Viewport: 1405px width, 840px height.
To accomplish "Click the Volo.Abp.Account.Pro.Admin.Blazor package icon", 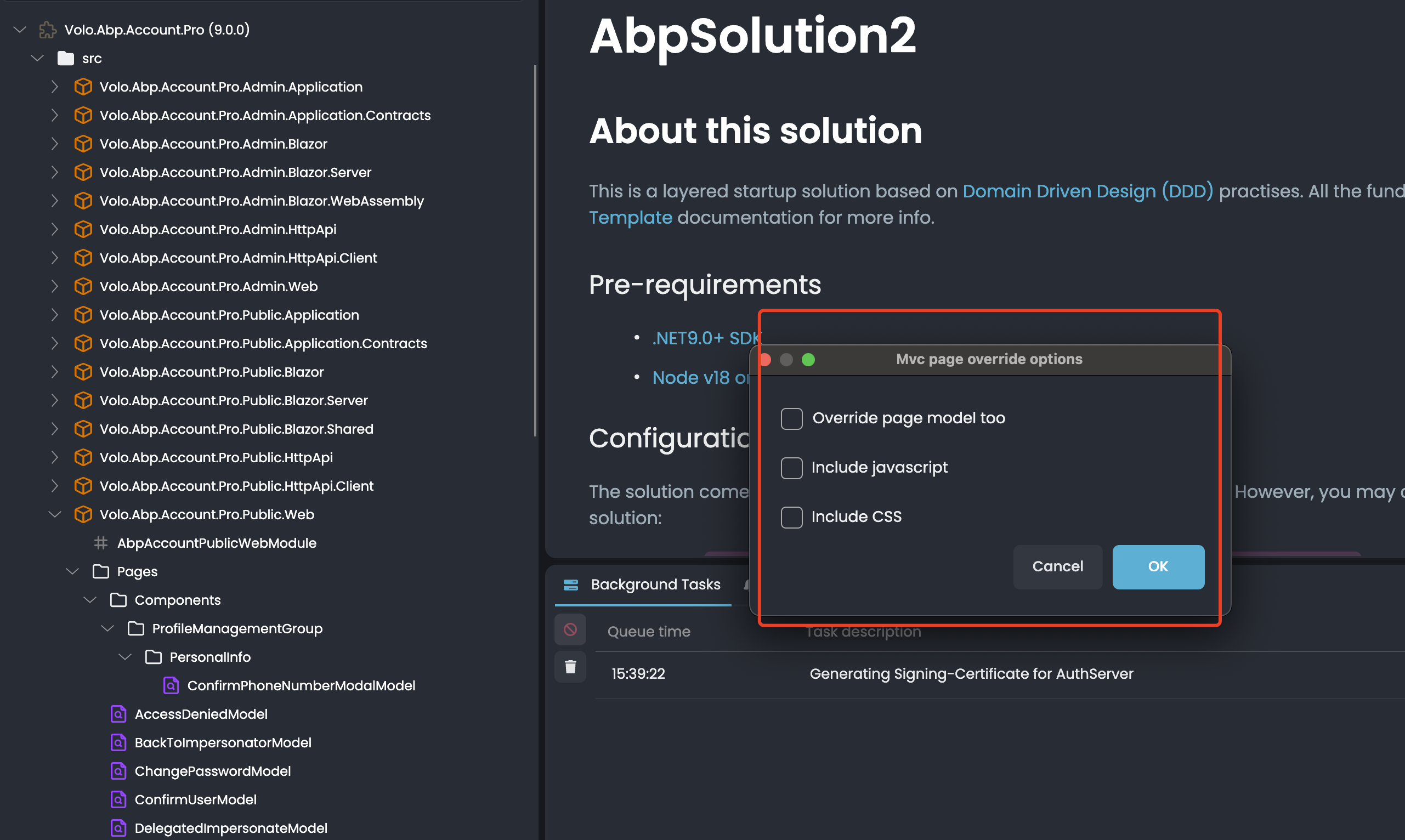I will pos(83,144).
